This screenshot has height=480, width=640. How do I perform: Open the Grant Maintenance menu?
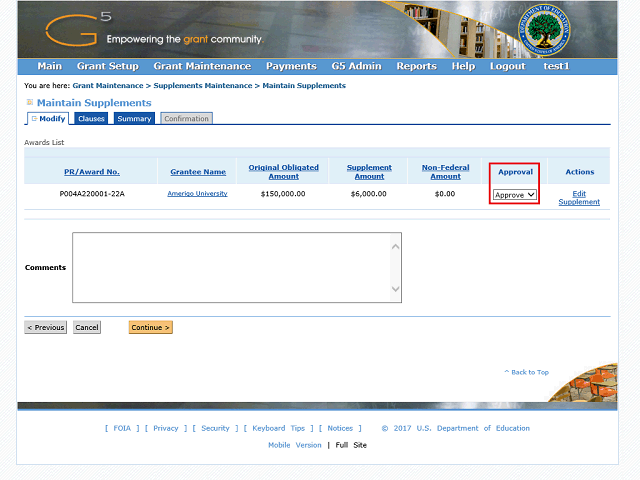[x=202, y=66]
